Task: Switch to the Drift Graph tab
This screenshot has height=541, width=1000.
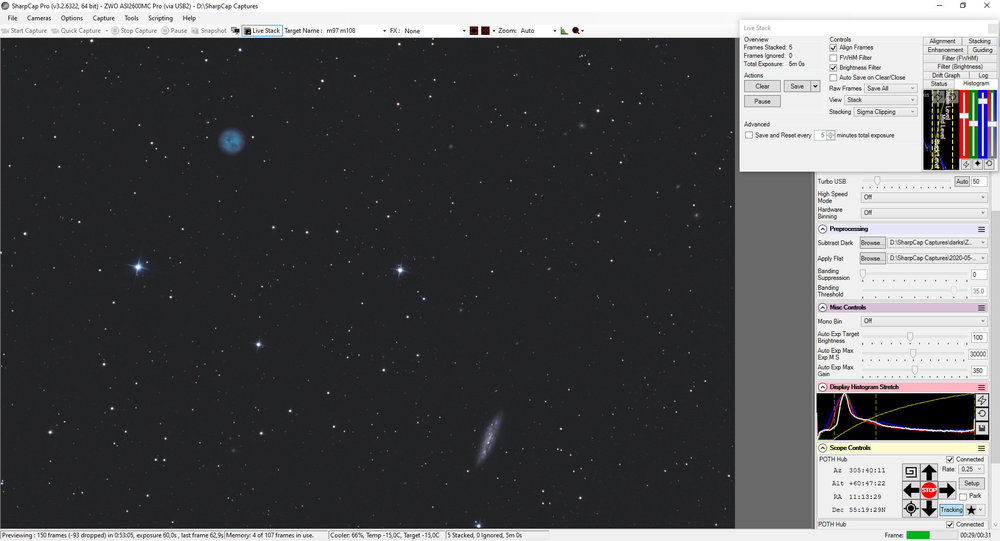Action: pyautogui.click(x=946, y=75)
